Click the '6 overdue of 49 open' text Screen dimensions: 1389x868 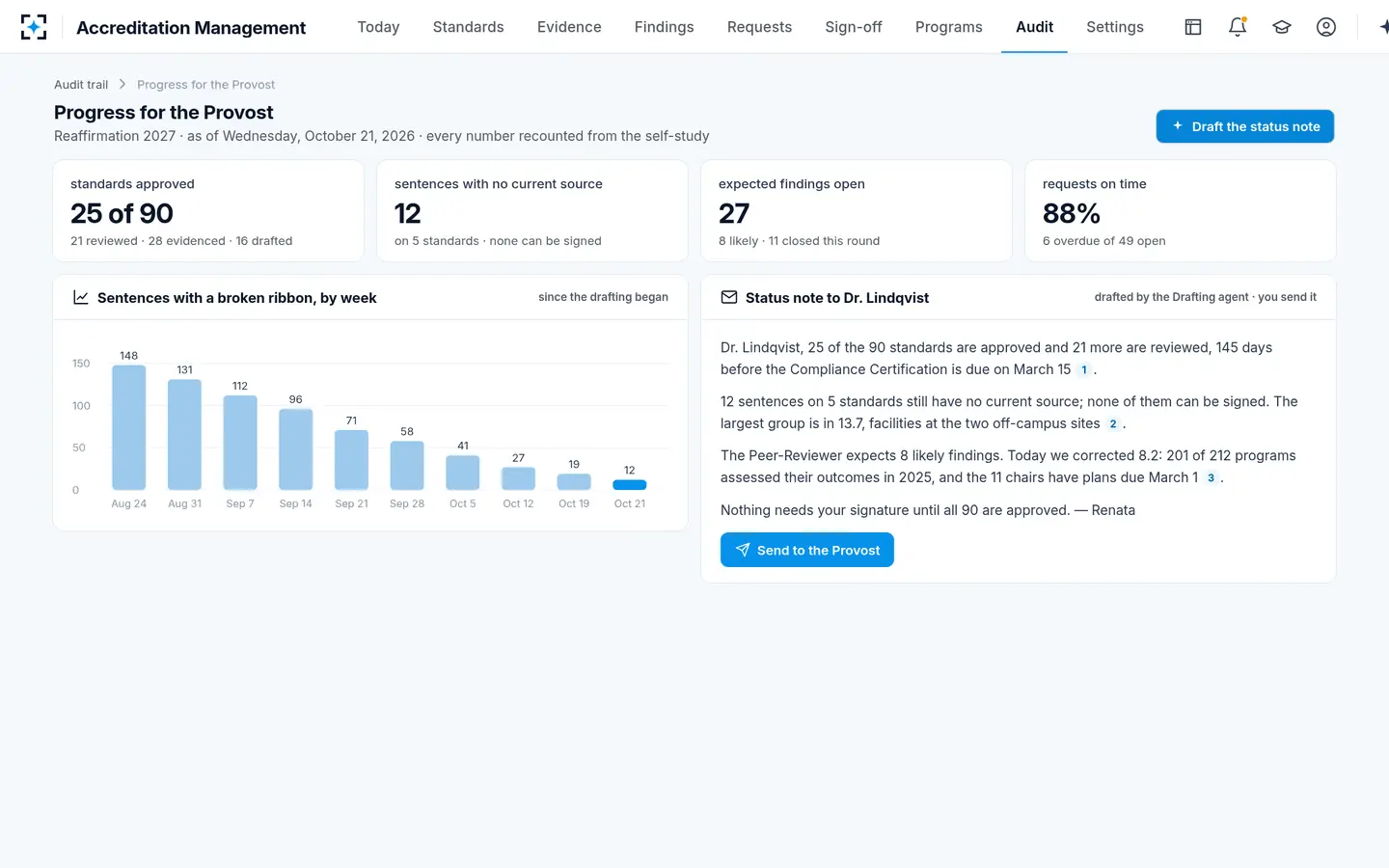1103,241
